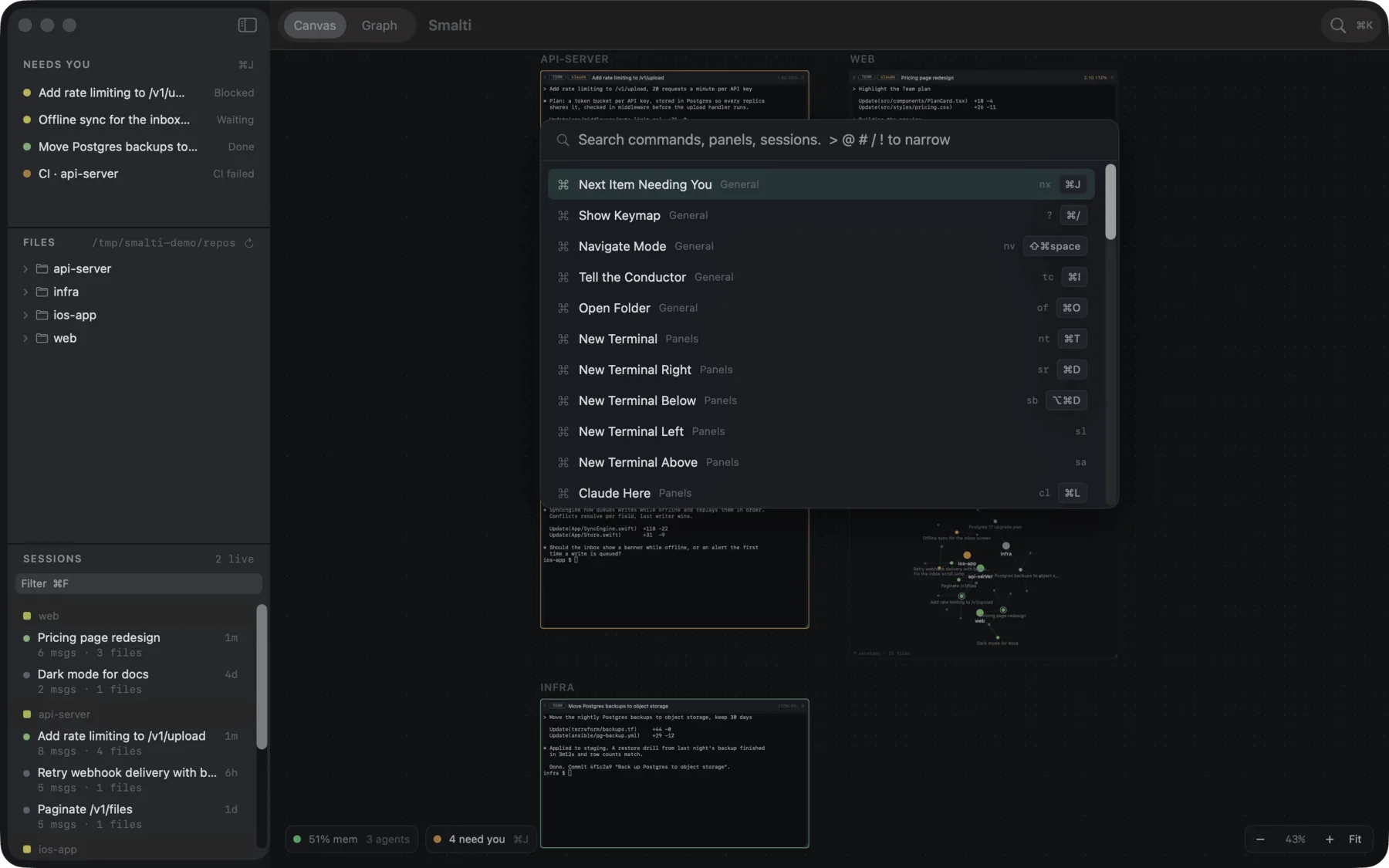Click the ios-app folder icon

coord(42,315)
